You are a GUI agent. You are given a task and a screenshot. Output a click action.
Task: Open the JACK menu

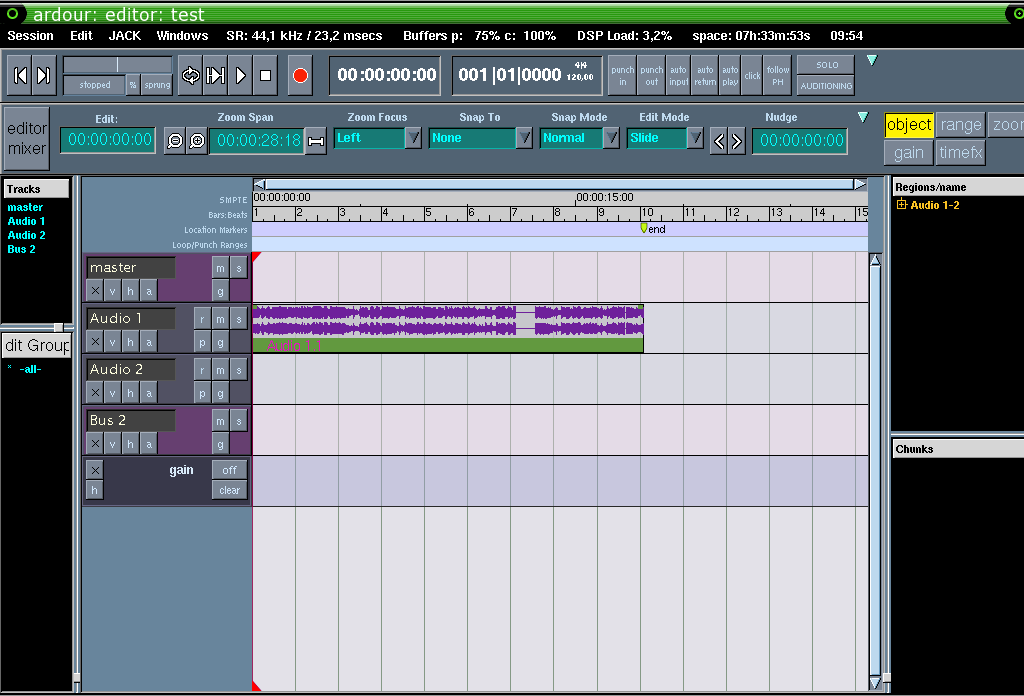tap(125, 36)
